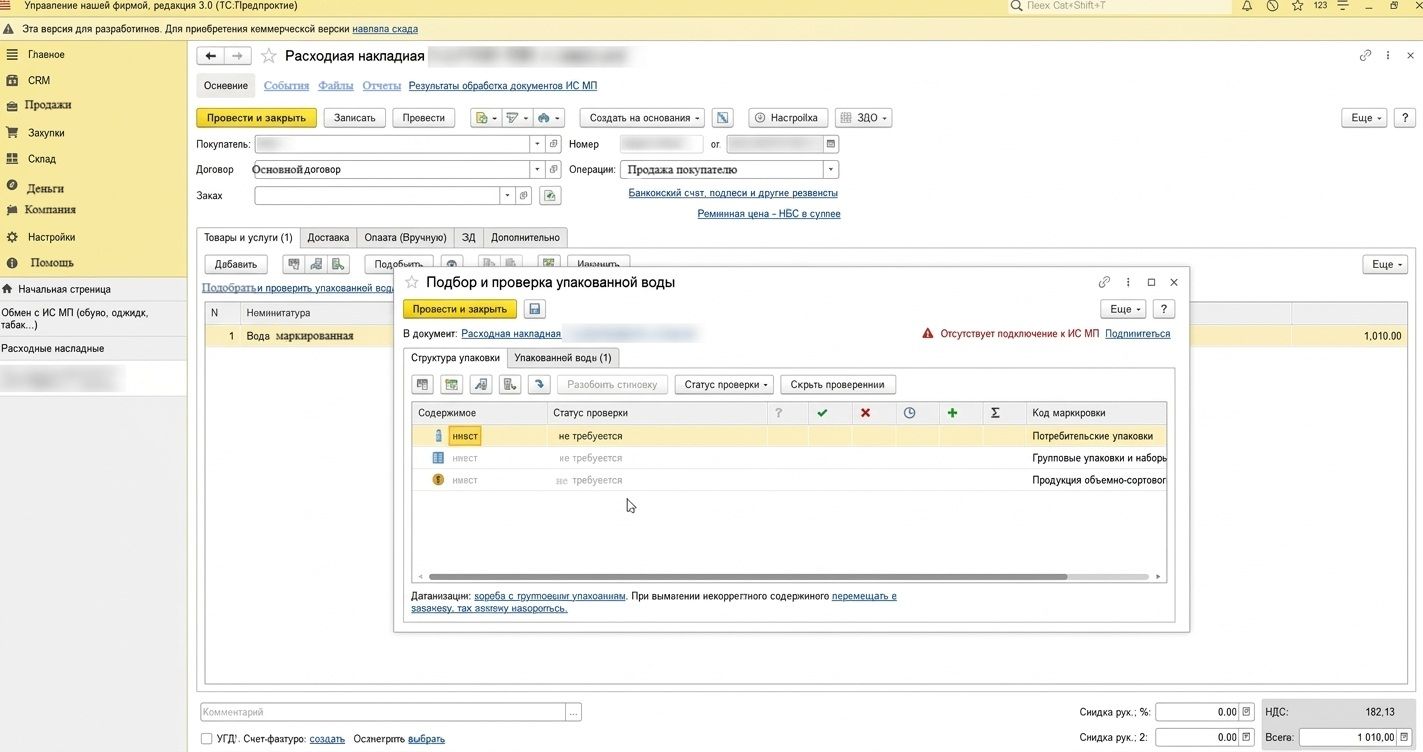Click the green plus column header
This screenshot has width=1423, height=752.
coord(952,413)
